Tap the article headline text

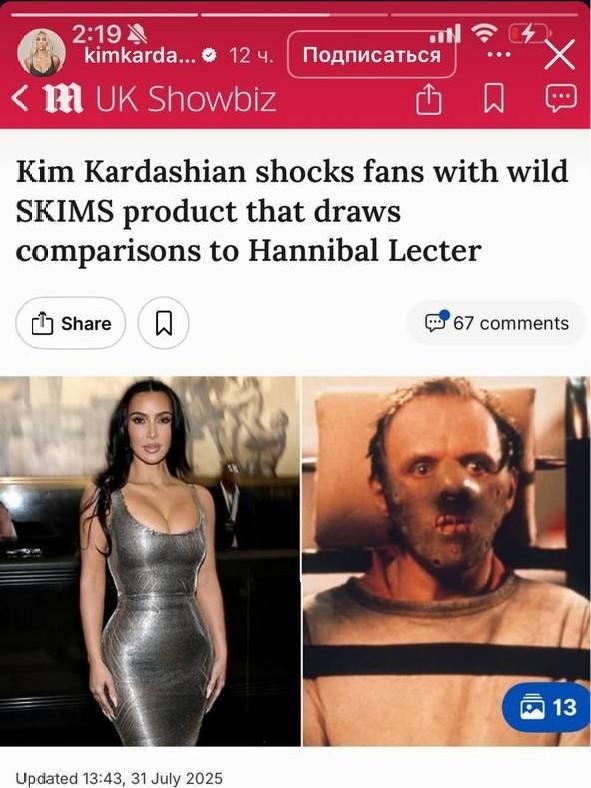(x=291, y=211)
